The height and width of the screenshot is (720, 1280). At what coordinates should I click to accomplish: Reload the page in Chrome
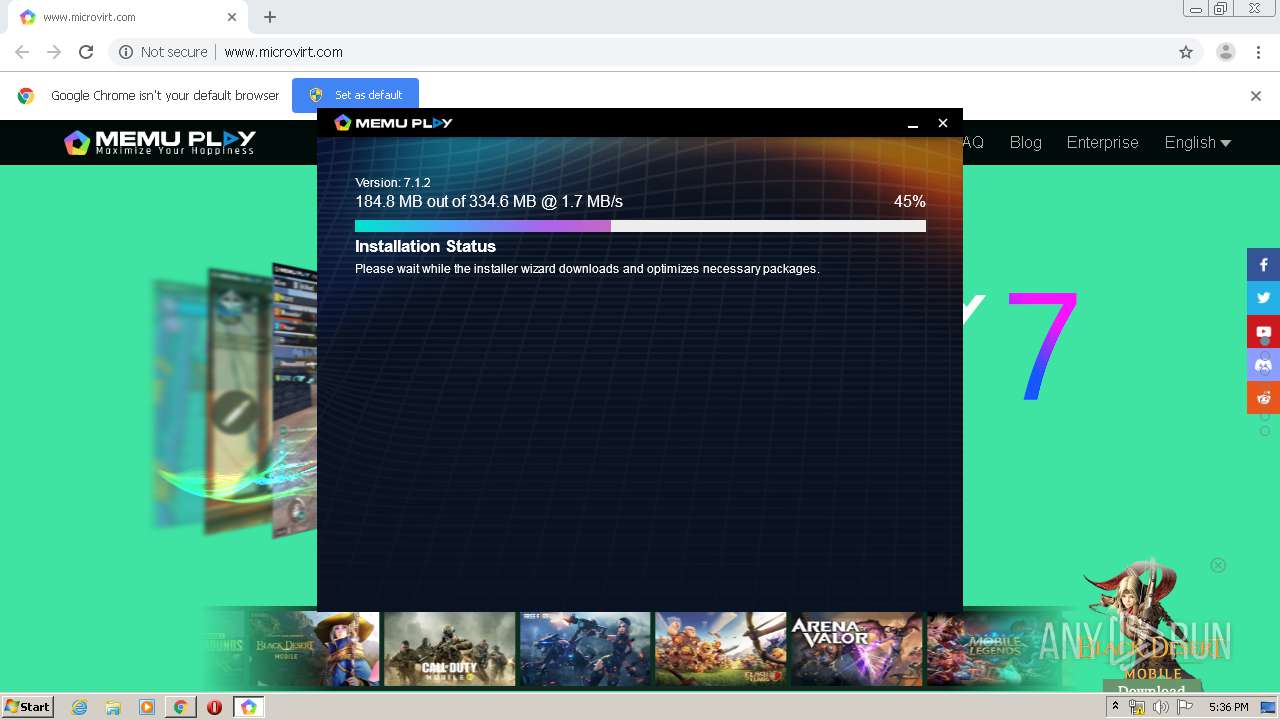tap(86, 52)
